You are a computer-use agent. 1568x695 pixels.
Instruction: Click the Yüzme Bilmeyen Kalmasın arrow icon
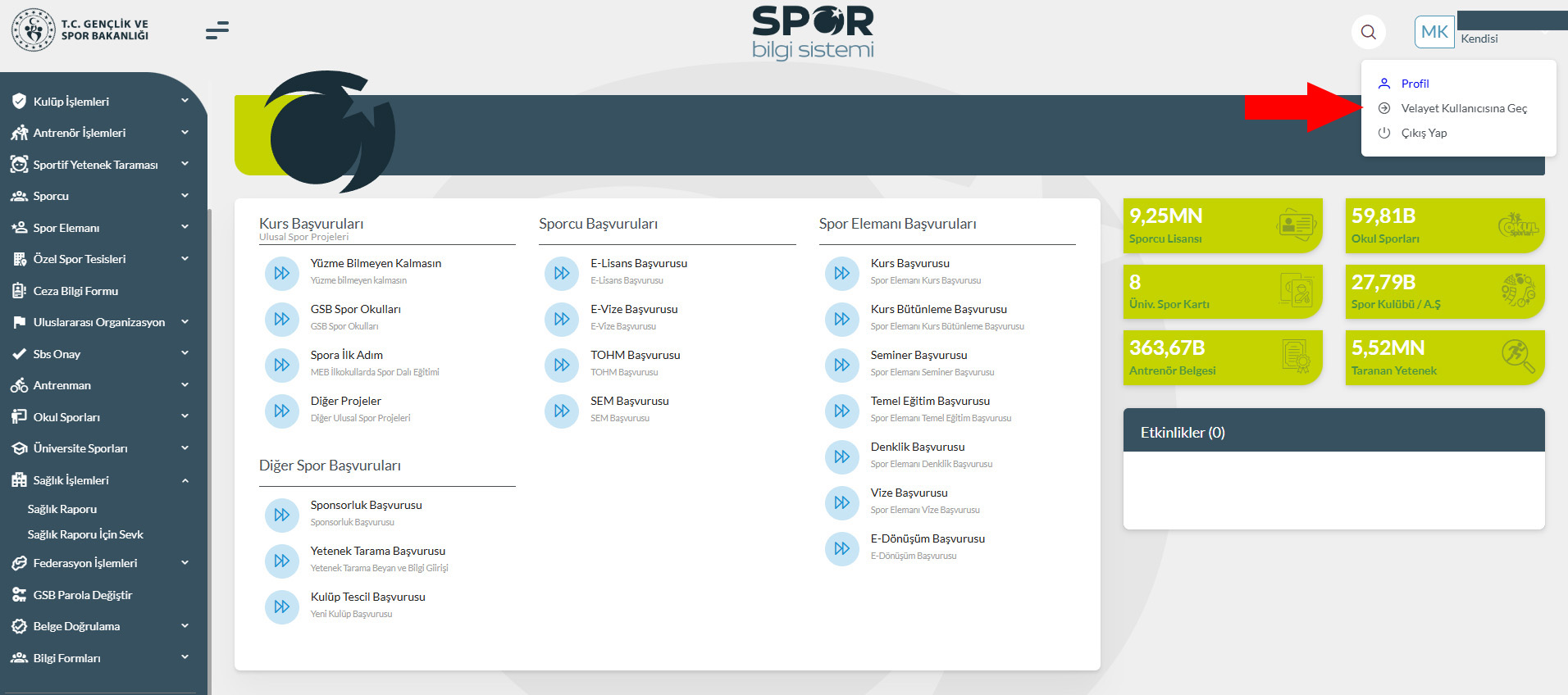point(281,273)
